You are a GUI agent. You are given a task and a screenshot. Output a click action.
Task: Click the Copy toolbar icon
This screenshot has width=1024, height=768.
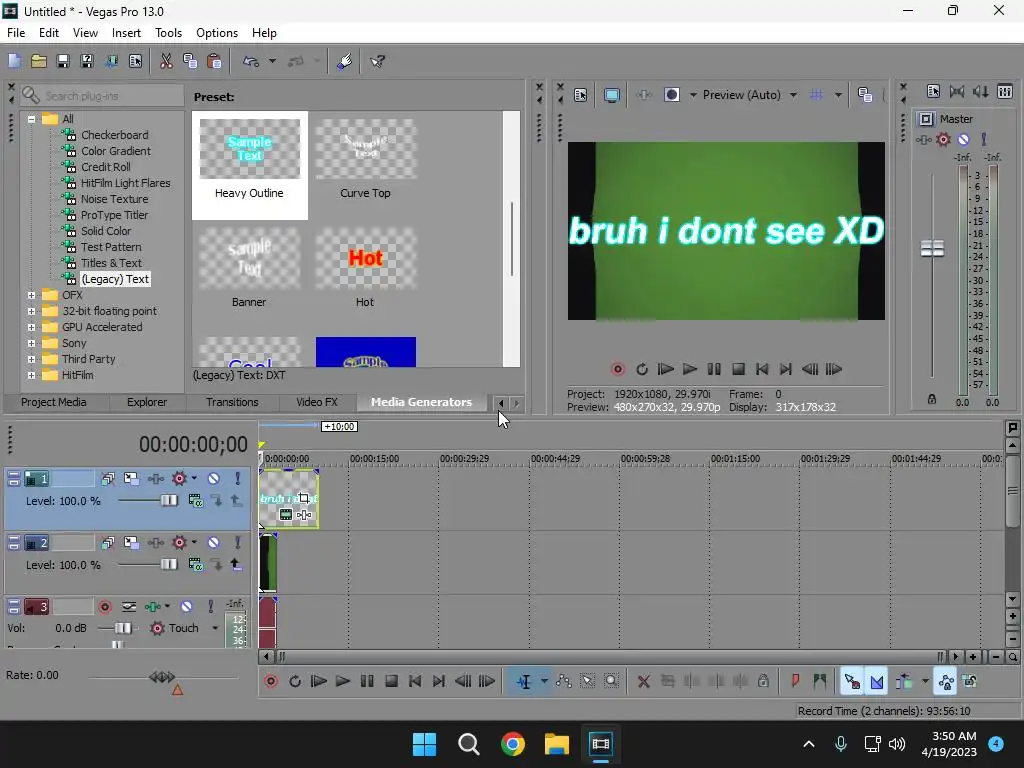(x=190, y=61)
